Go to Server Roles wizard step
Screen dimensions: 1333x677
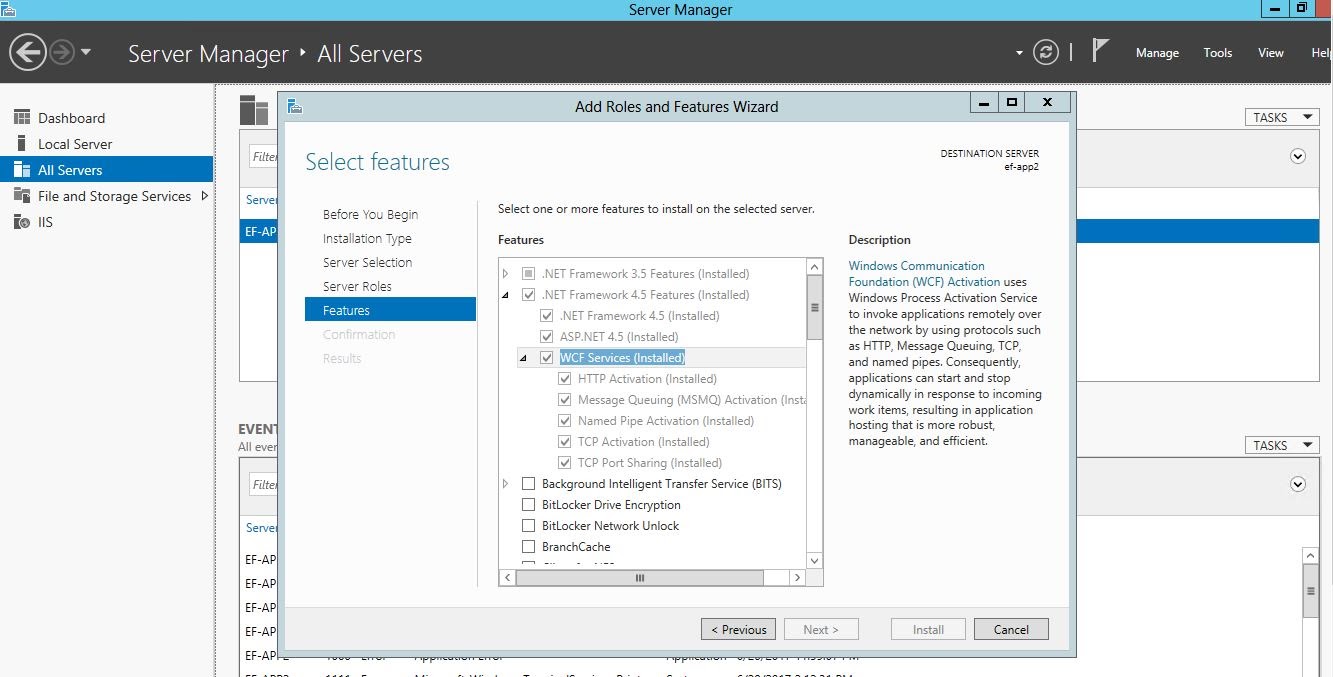[x=357, y=286]
